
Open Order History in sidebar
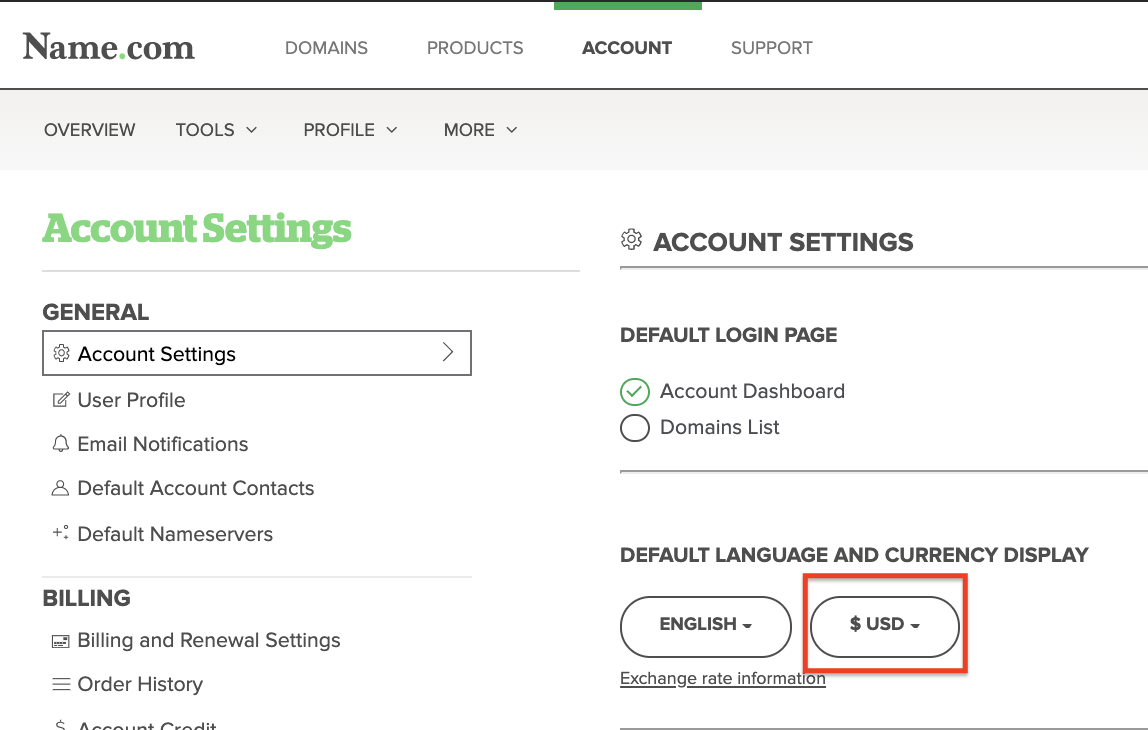click(140, 685)
